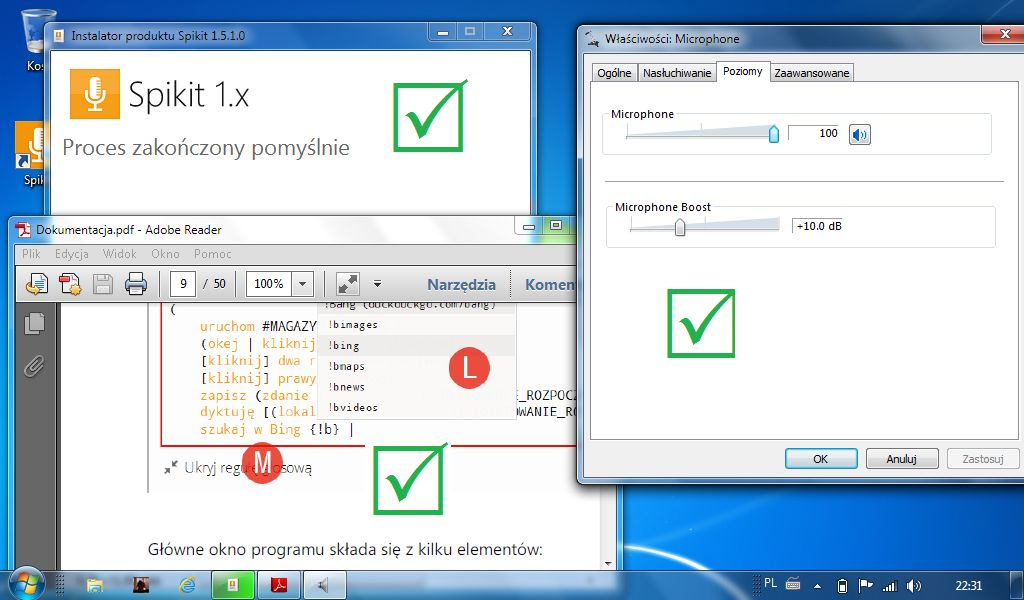Image resolution: width=1024 pixels, height=600 pixels.
Task: Click the Anuluj button
Action: point(902,458)
